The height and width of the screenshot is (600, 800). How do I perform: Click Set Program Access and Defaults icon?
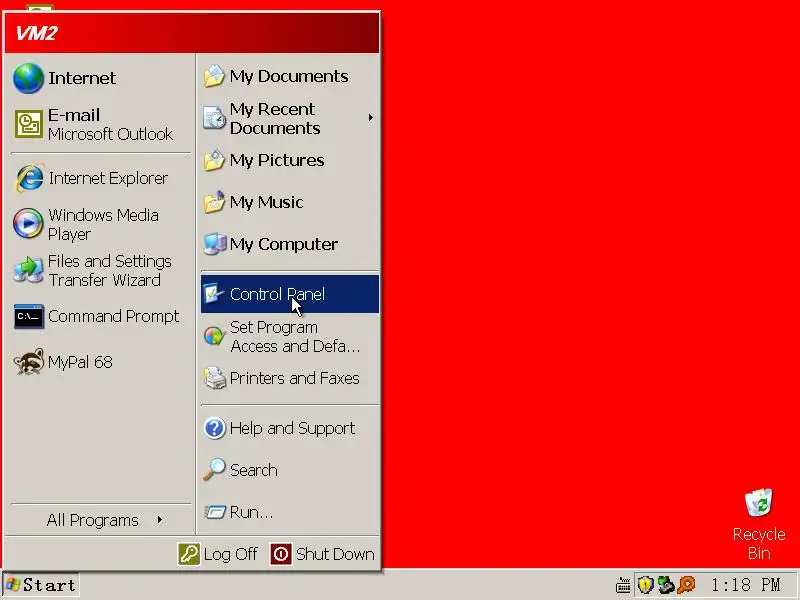click(215, 336)
